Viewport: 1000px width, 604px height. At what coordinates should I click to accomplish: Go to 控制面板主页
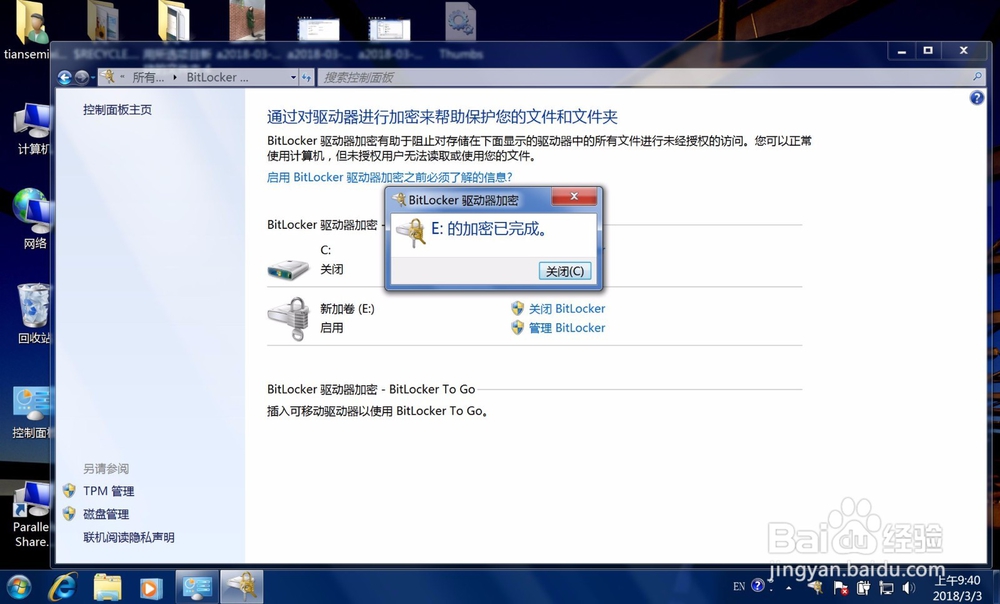tap(117, 110)
